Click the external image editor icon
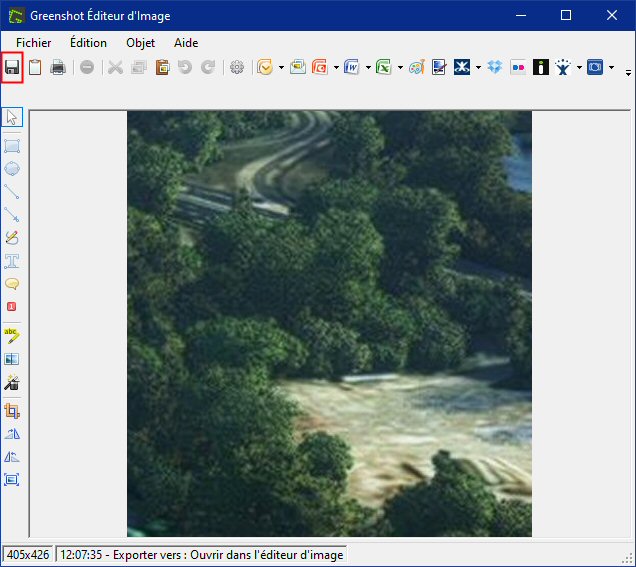The height and width of the screenshot is (567, 636). (439, 67)
